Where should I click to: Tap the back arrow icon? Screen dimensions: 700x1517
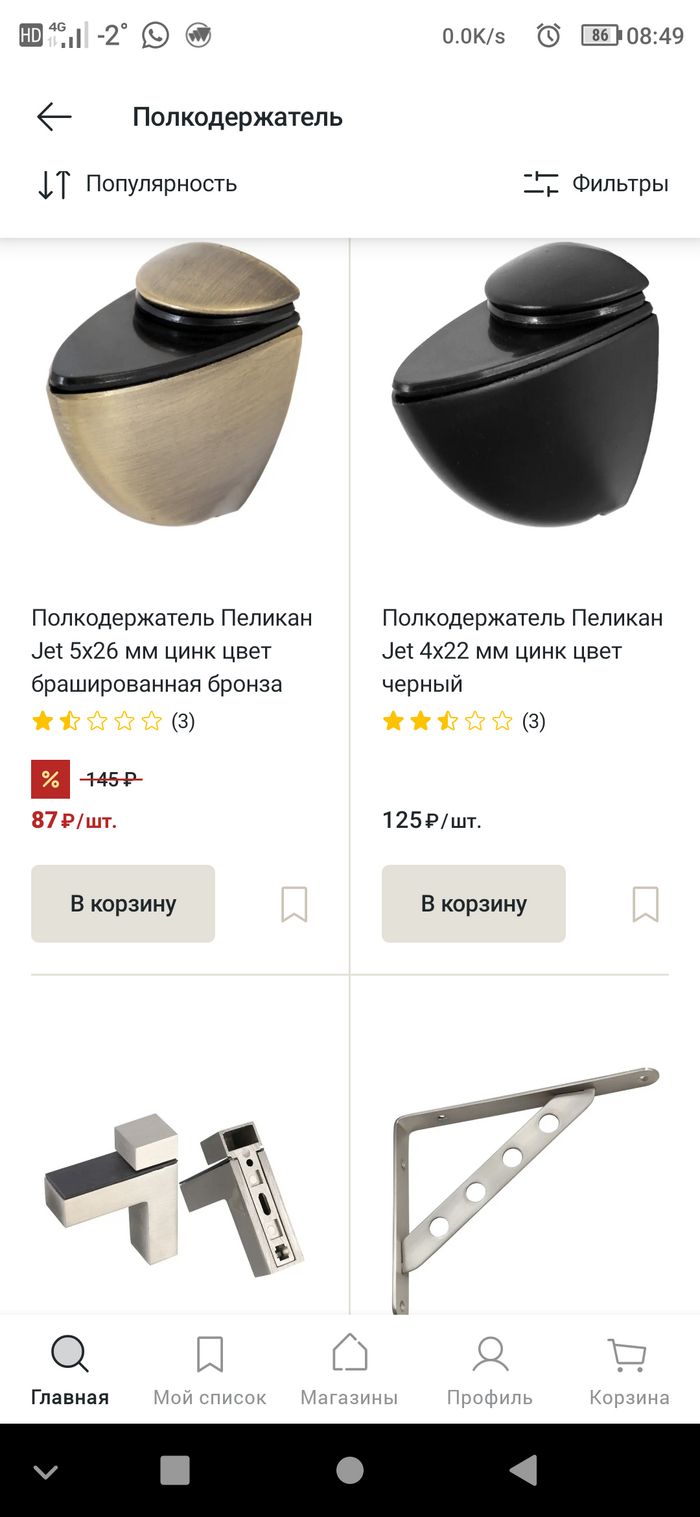54,117
